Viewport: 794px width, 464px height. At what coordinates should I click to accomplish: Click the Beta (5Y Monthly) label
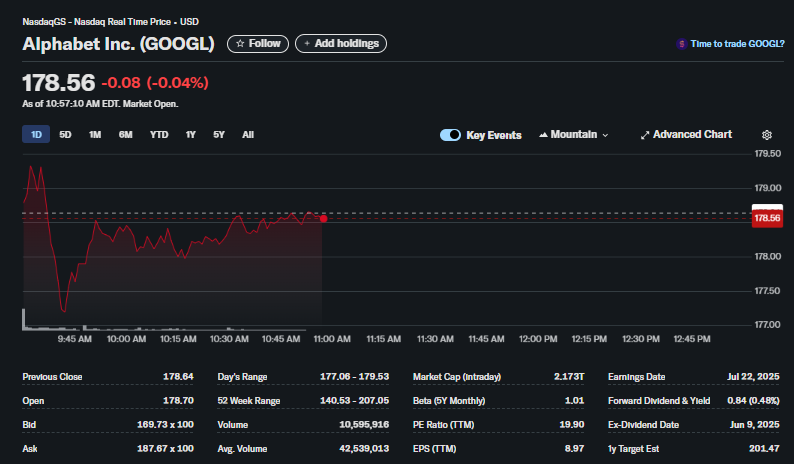point(449,401)
